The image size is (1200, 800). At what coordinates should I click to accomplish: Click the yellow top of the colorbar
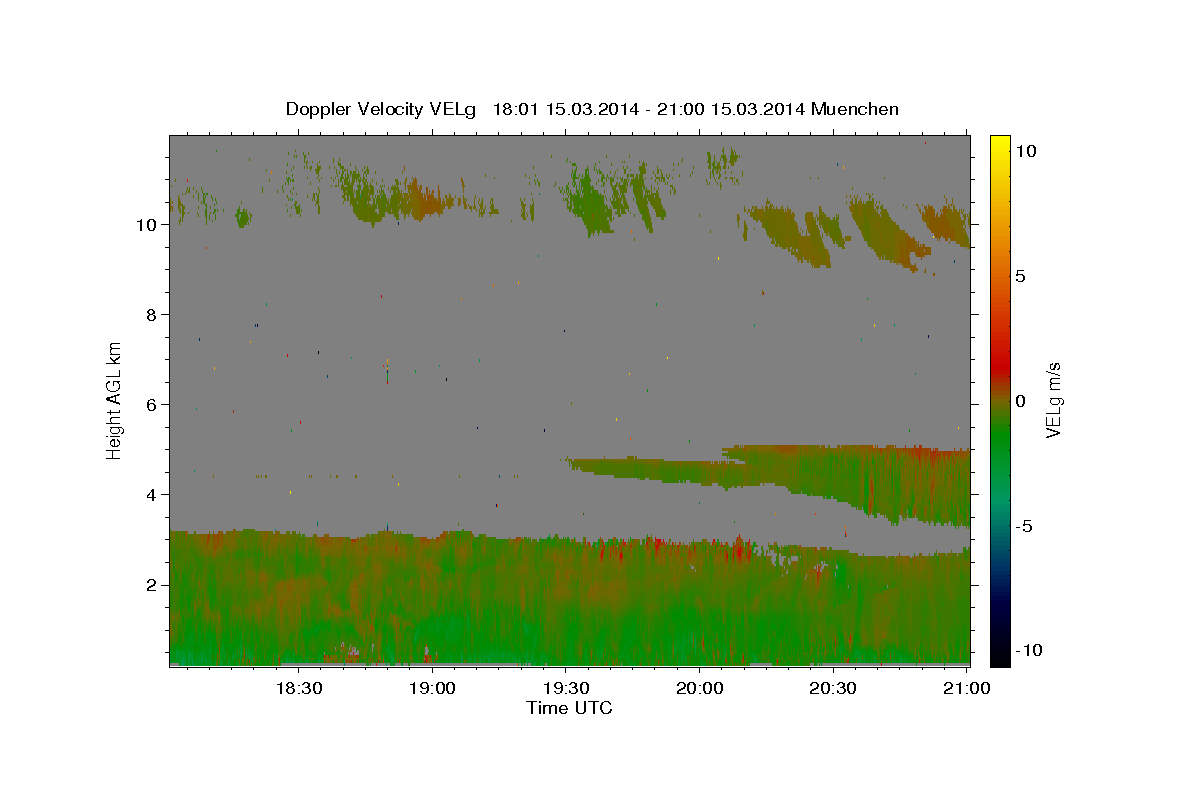1000,148
